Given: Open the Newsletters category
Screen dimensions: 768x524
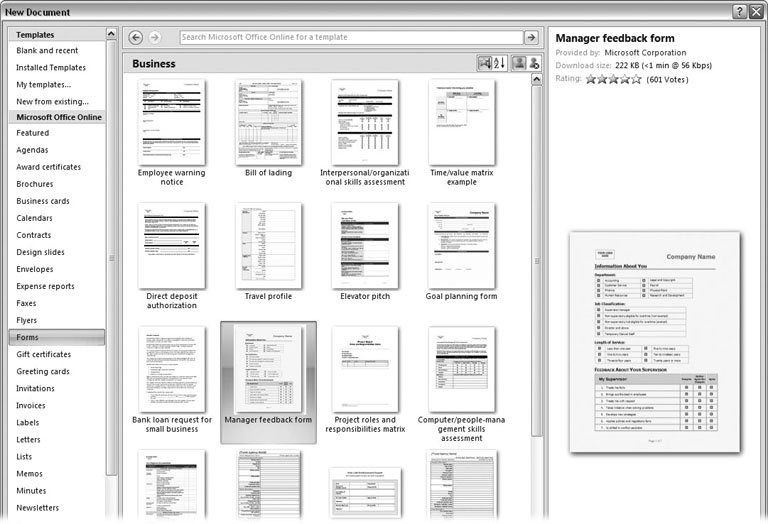Looking at the screenshot, I should [37, 508].
